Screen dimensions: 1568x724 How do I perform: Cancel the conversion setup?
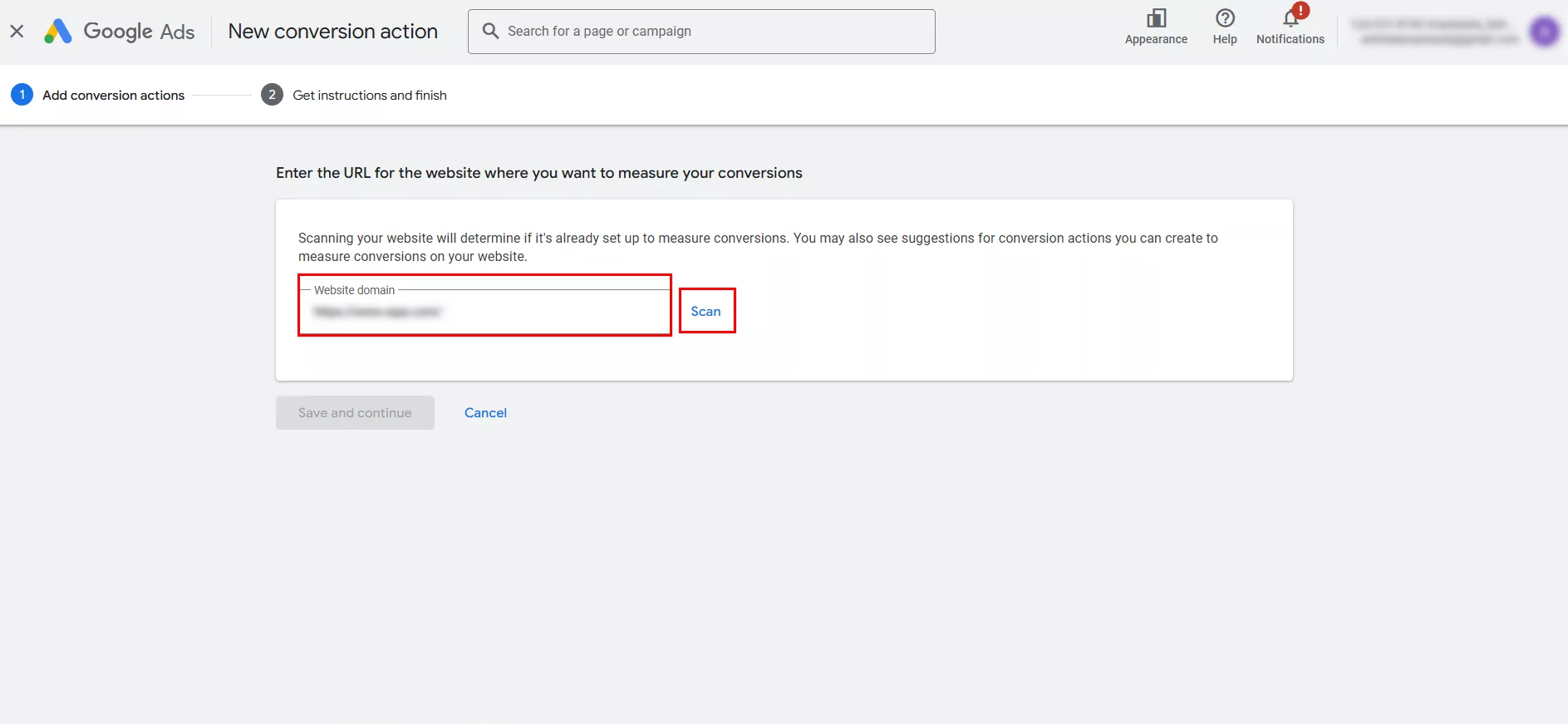(x=485, y=413)
